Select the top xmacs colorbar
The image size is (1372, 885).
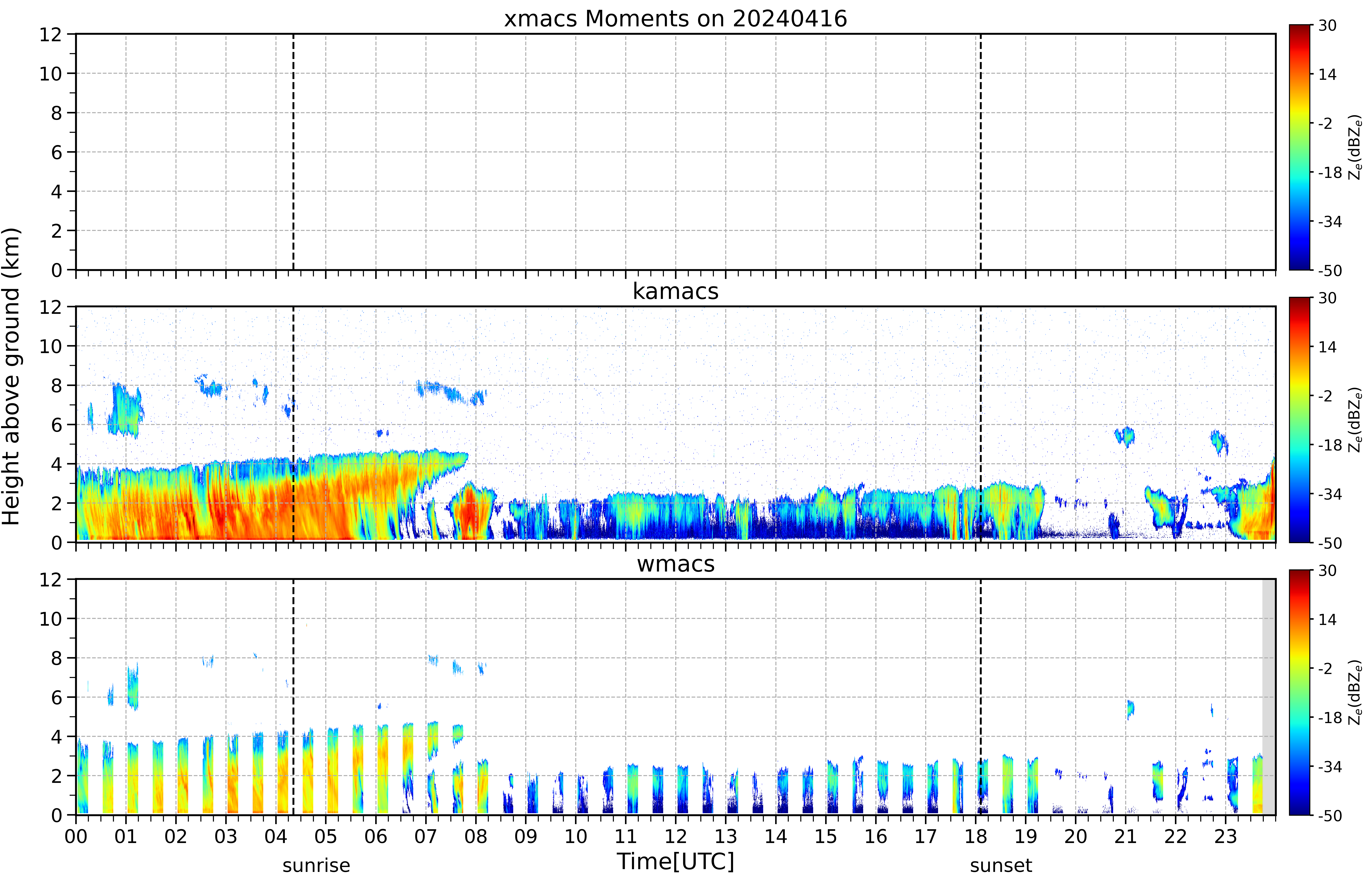[x=1299, y=147]
